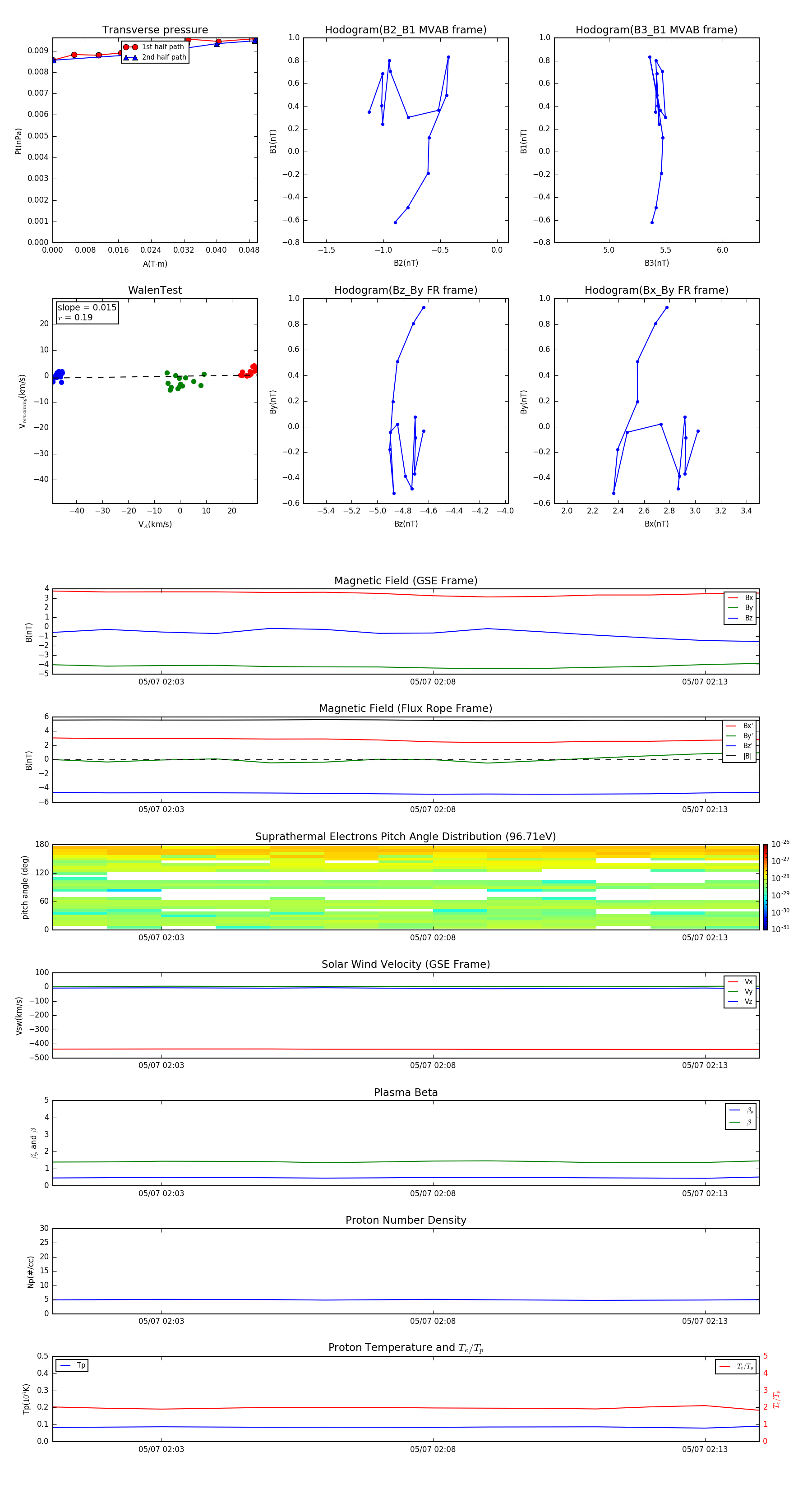This screenshot has height=1489, width=812.
Task: Click 'Pt(nPa)' y-axis label
Action: 18,141
